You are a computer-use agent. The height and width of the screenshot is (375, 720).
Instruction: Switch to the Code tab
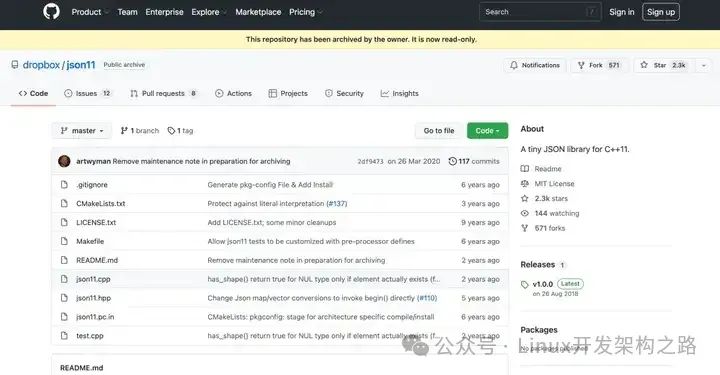click(33, 93)
